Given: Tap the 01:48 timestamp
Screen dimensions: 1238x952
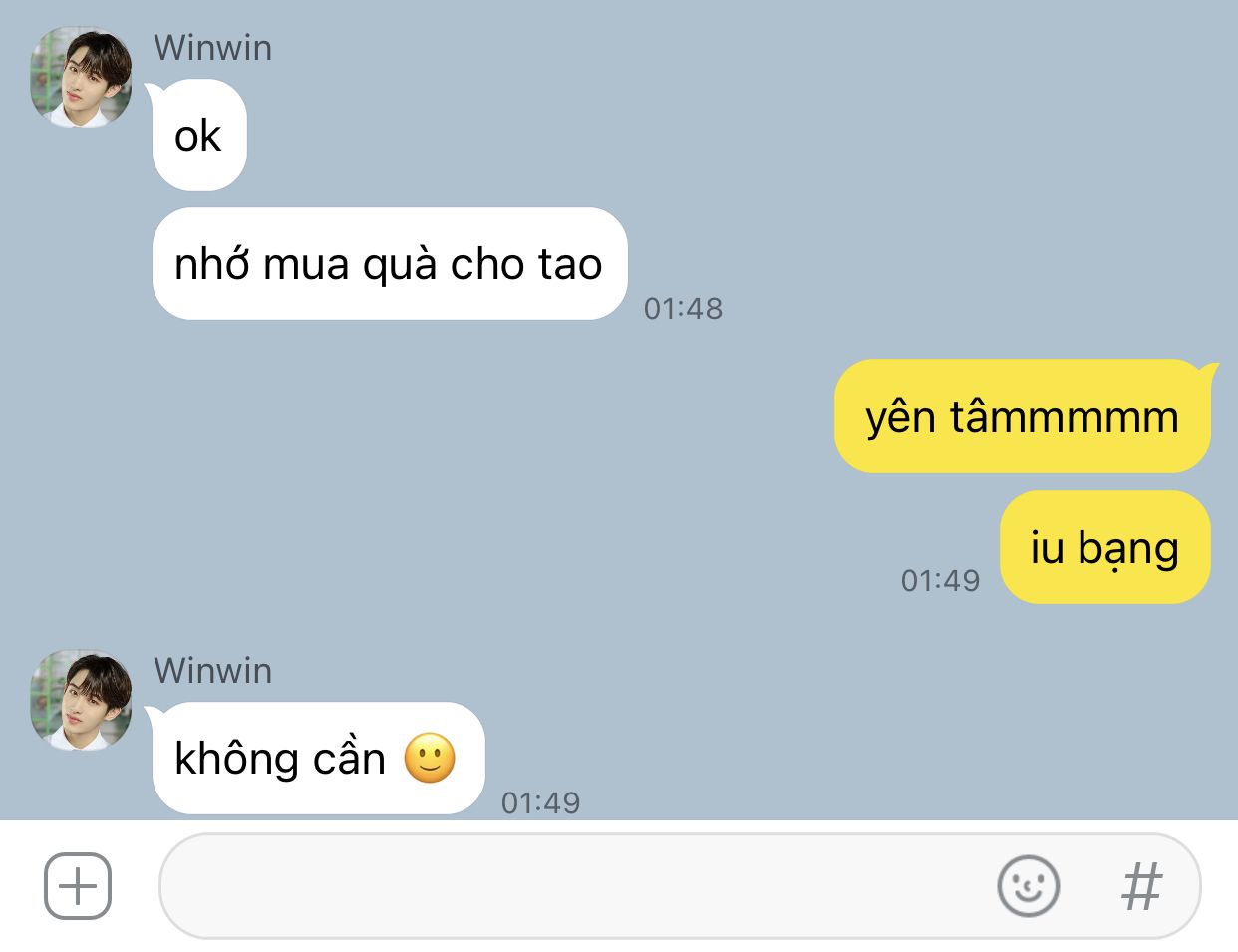Looking at the screenshot, I should (683, 309).
